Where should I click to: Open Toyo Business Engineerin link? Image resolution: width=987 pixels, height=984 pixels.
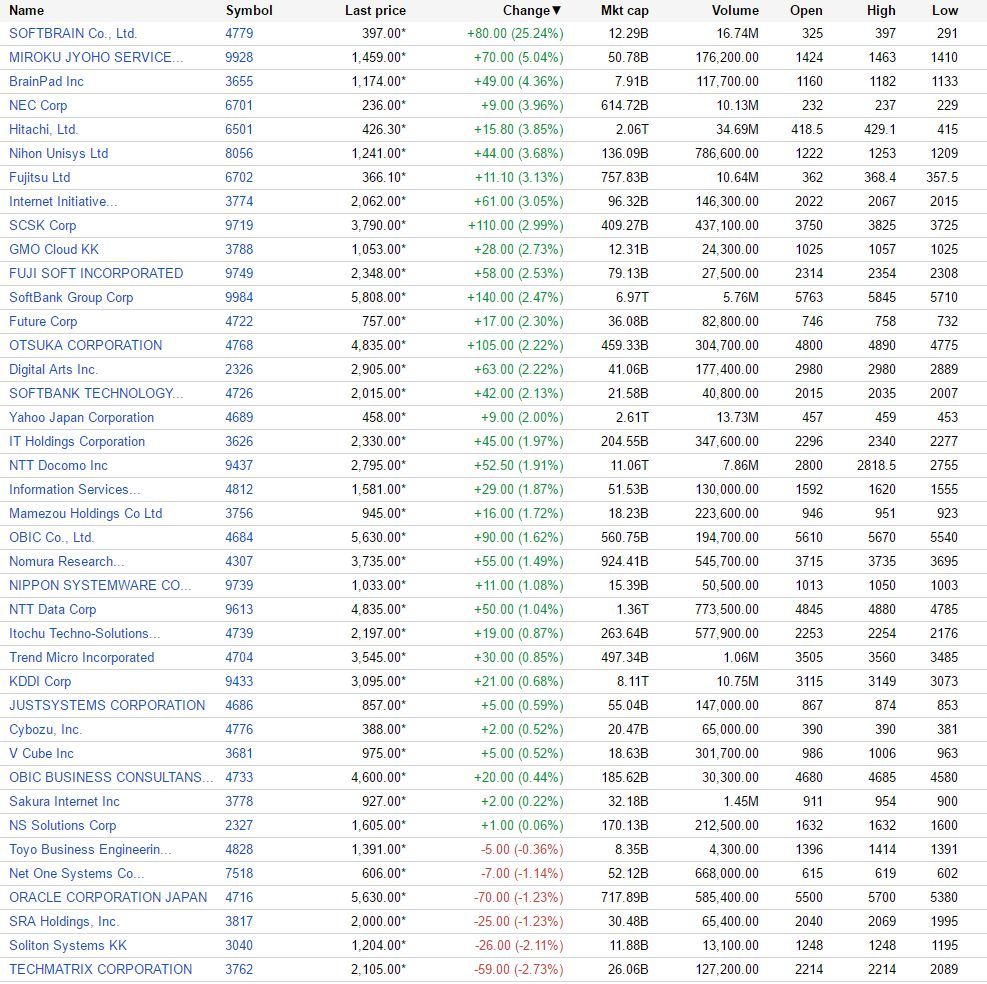click(x=90, y=849)
